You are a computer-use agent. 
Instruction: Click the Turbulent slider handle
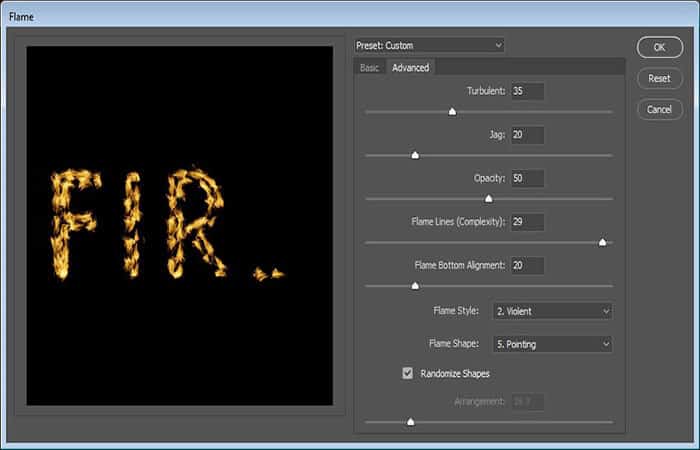452,111
